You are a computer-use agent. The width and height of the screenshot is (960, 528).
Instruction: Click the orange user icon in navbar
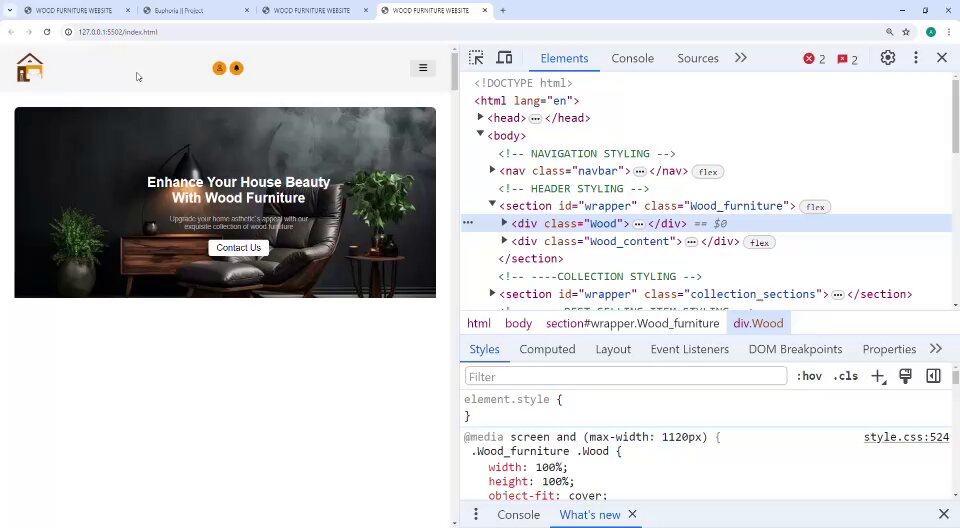pos(219,68)
